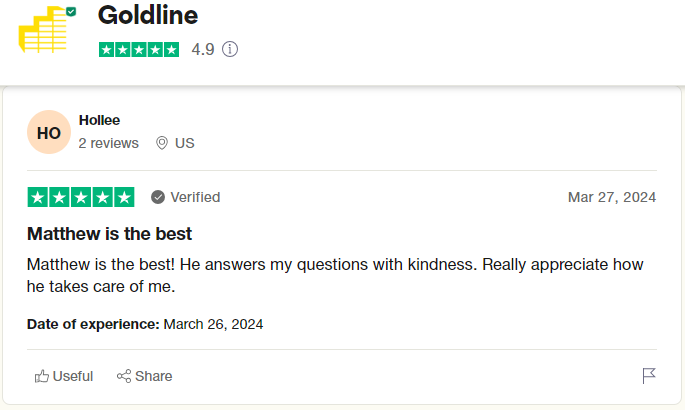Click the location pin icon beside US
685x410 pixels.
tap(162, 143)
